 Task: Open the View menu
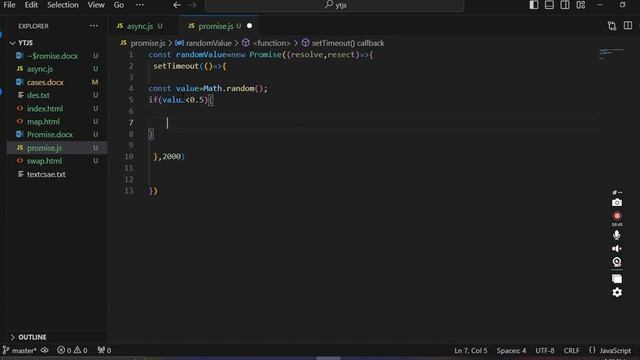tap(96, 5)
